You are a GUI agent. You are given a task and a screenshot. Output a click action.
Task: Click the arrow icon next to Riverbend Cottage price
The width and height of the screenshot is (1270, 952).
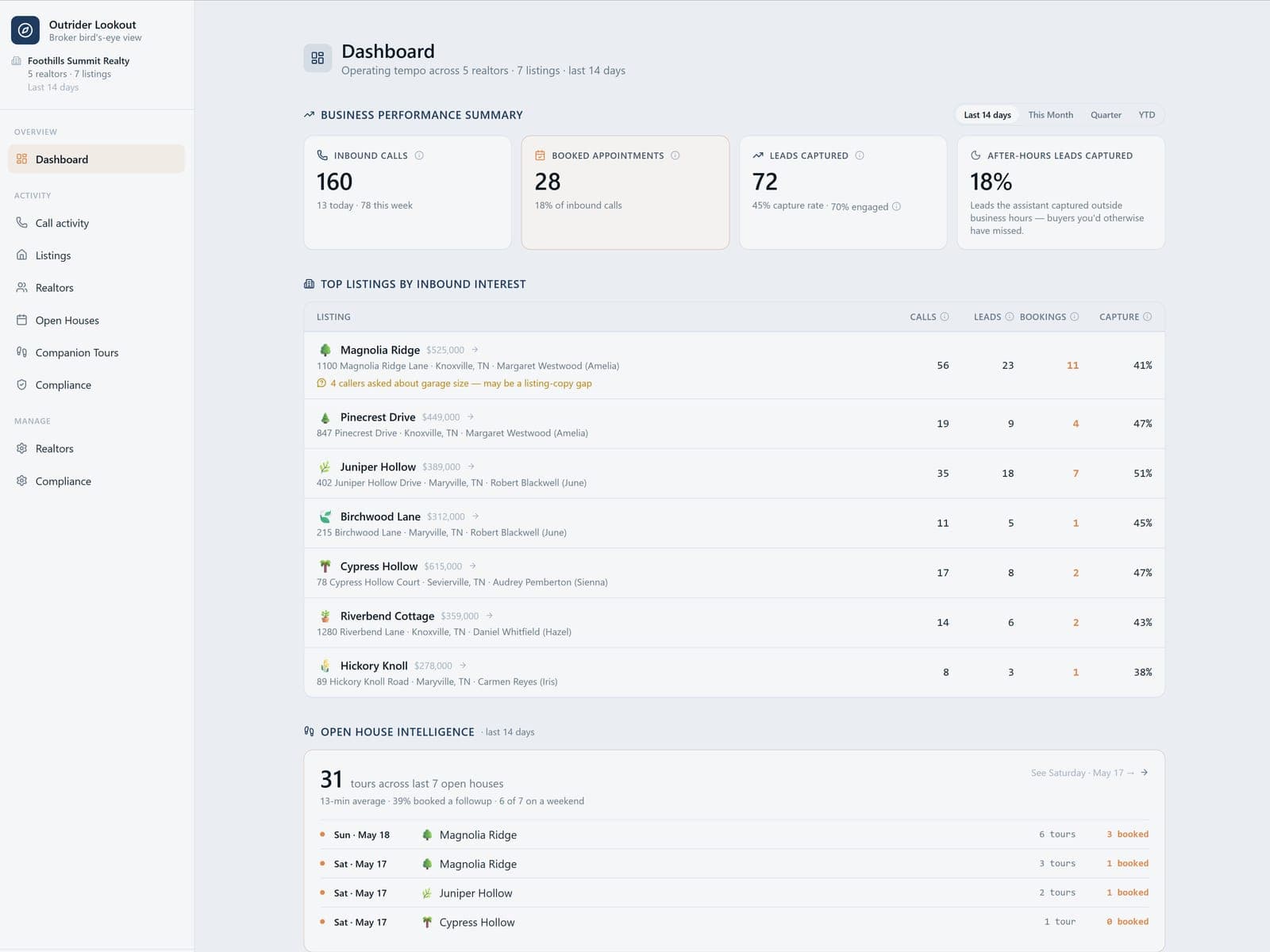(x=490, y=616)
